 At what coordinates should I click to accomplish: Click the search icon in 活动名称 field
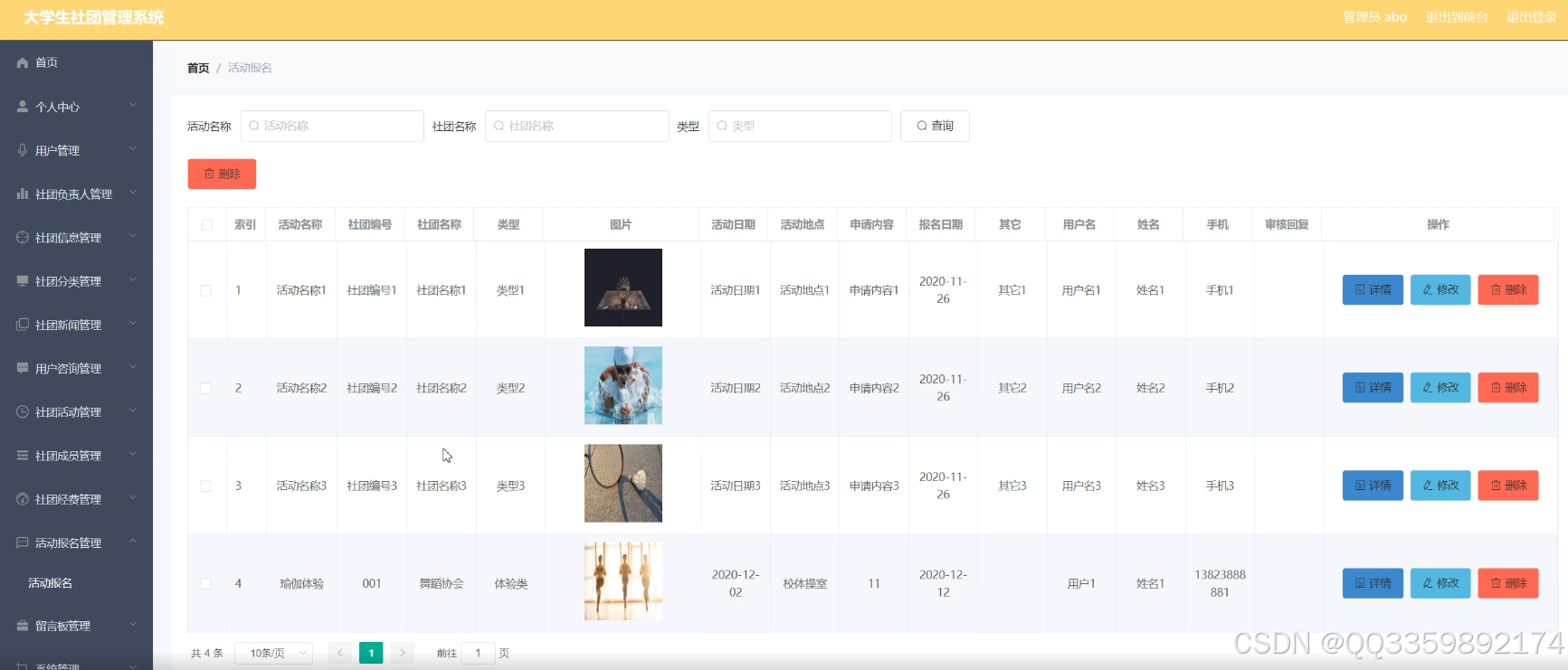(254, 126)
